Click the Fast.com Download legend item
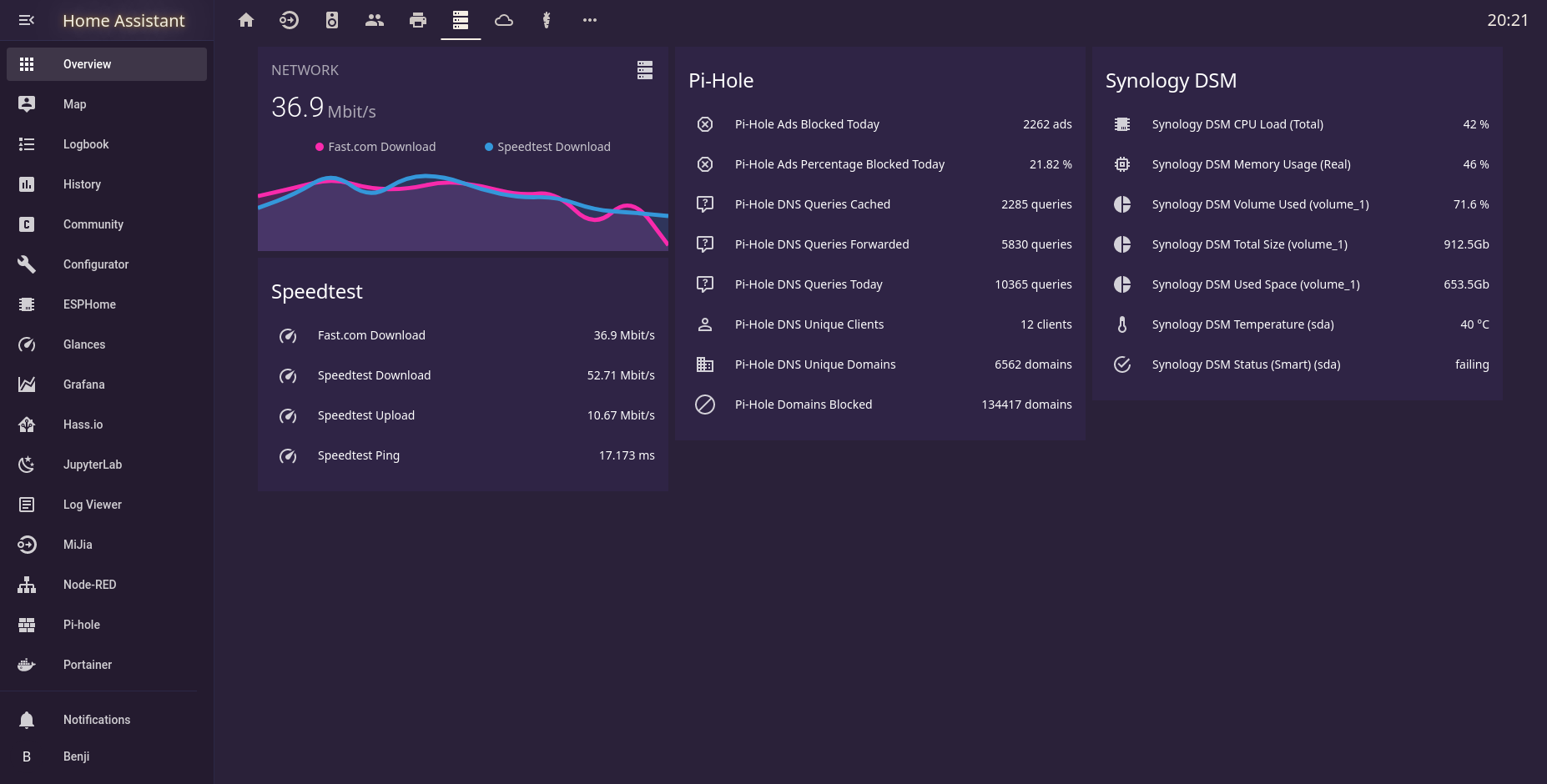 tap(375, 147)
